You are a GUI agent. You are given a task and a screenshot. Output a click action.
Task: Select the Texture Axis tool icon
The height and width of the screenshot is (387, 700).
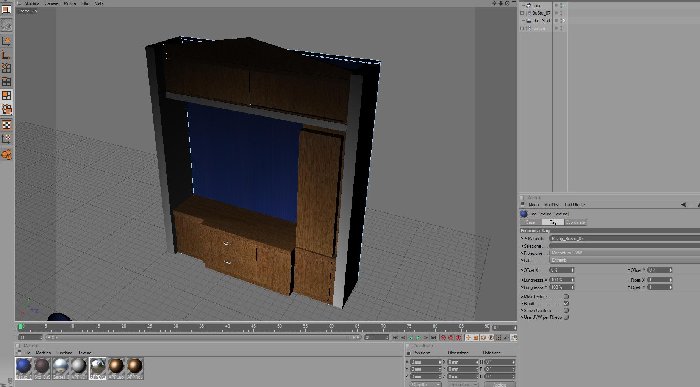6,139
